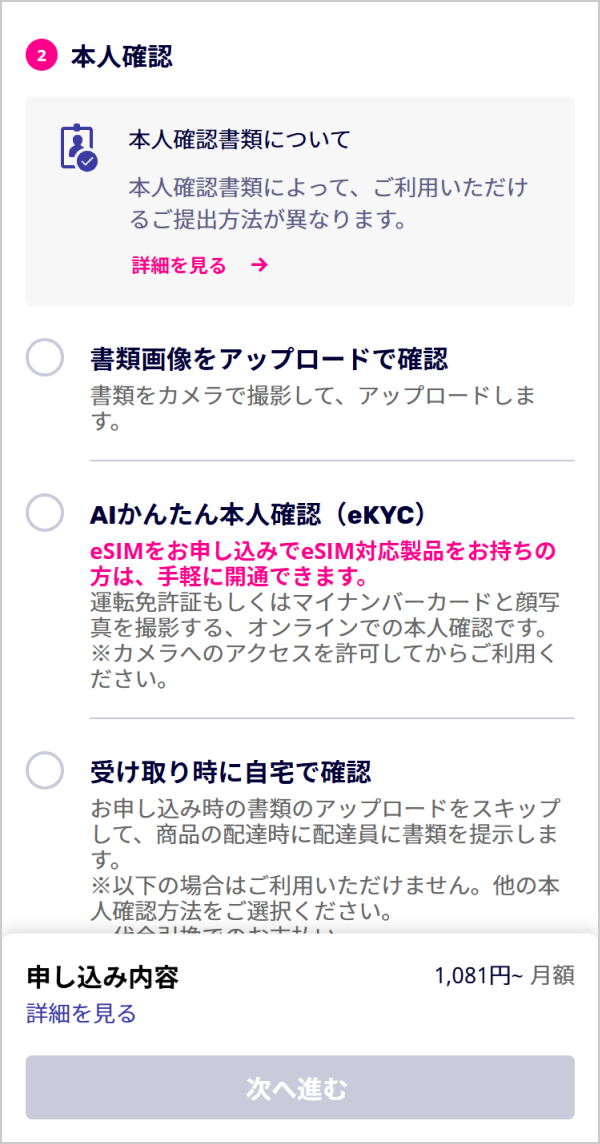The width and height of the screenshot is (600, 1144).
Task: Click the 受け取り時に自宅で確認 option title
Action: [230, 771]
